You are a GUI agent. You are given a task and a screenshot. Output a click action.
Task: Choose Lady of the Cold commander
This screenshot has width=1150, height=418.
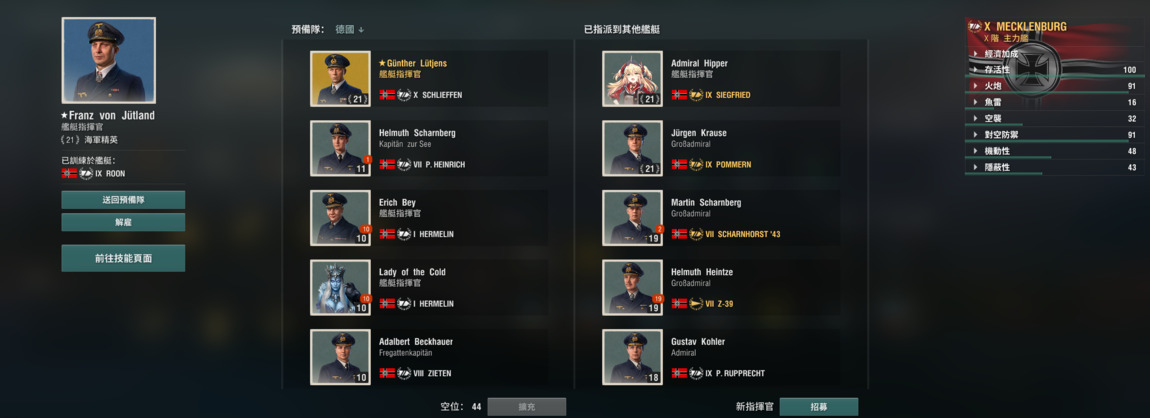click(x=340, y=287)
